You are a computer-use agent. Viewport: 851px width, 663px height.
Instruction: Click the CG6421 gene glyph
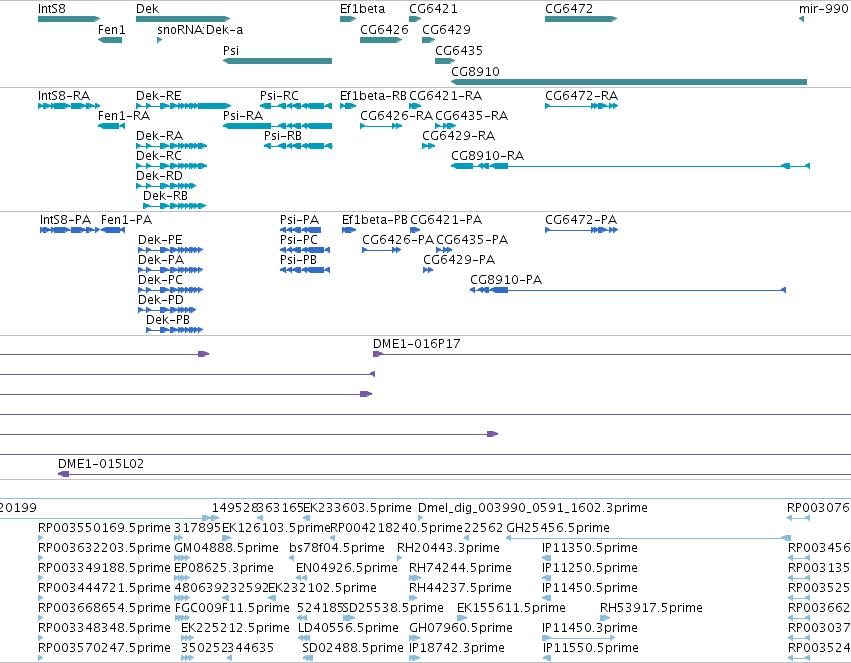point(415,19)
